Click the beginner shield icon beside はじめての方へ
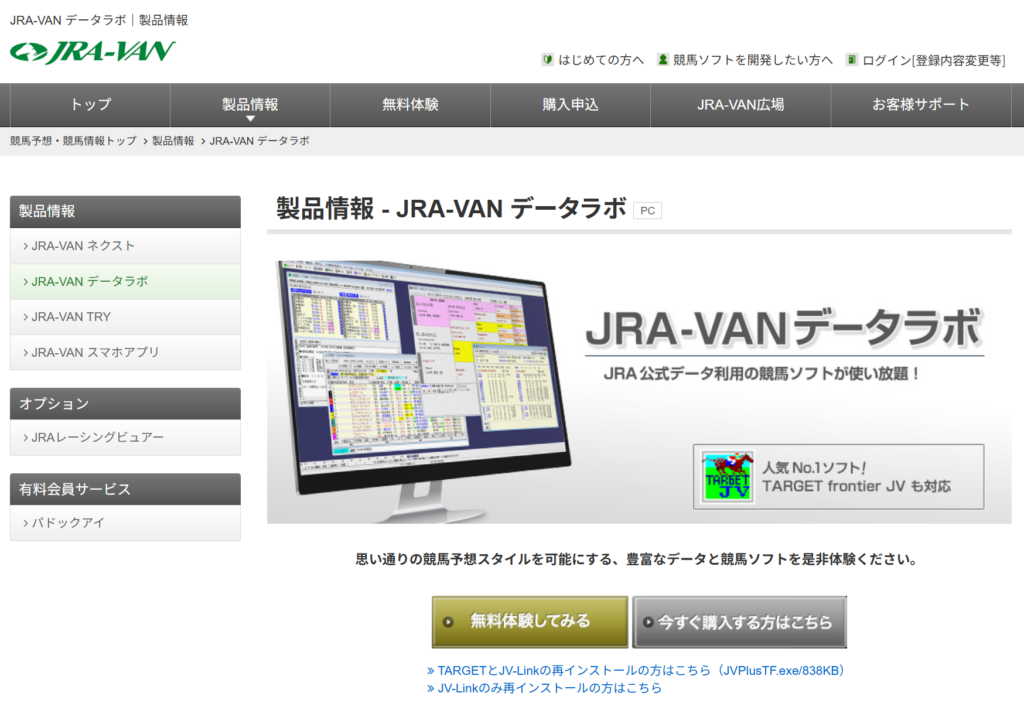This screenshot has height=710, width=1024. pos(547,60)
